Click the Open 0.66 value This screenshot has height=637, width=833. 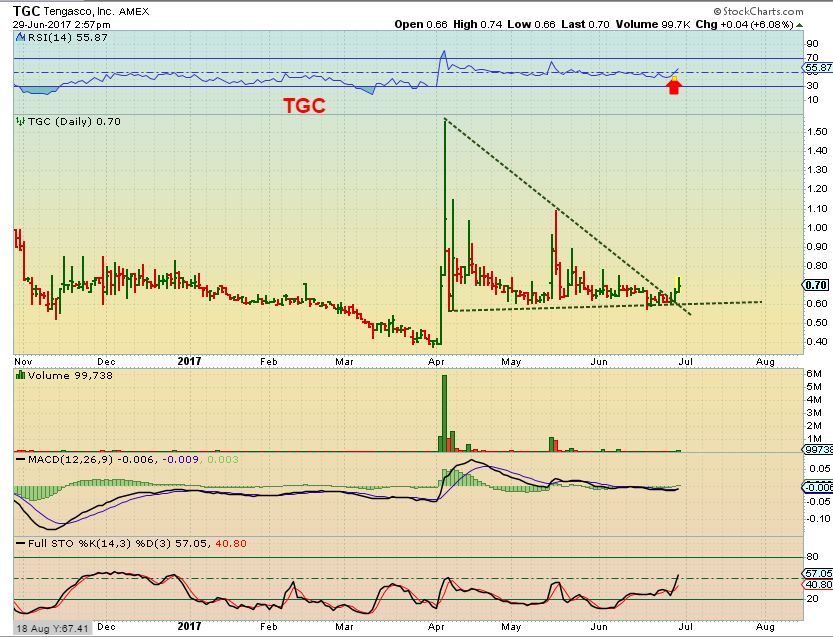click(421, 24)
